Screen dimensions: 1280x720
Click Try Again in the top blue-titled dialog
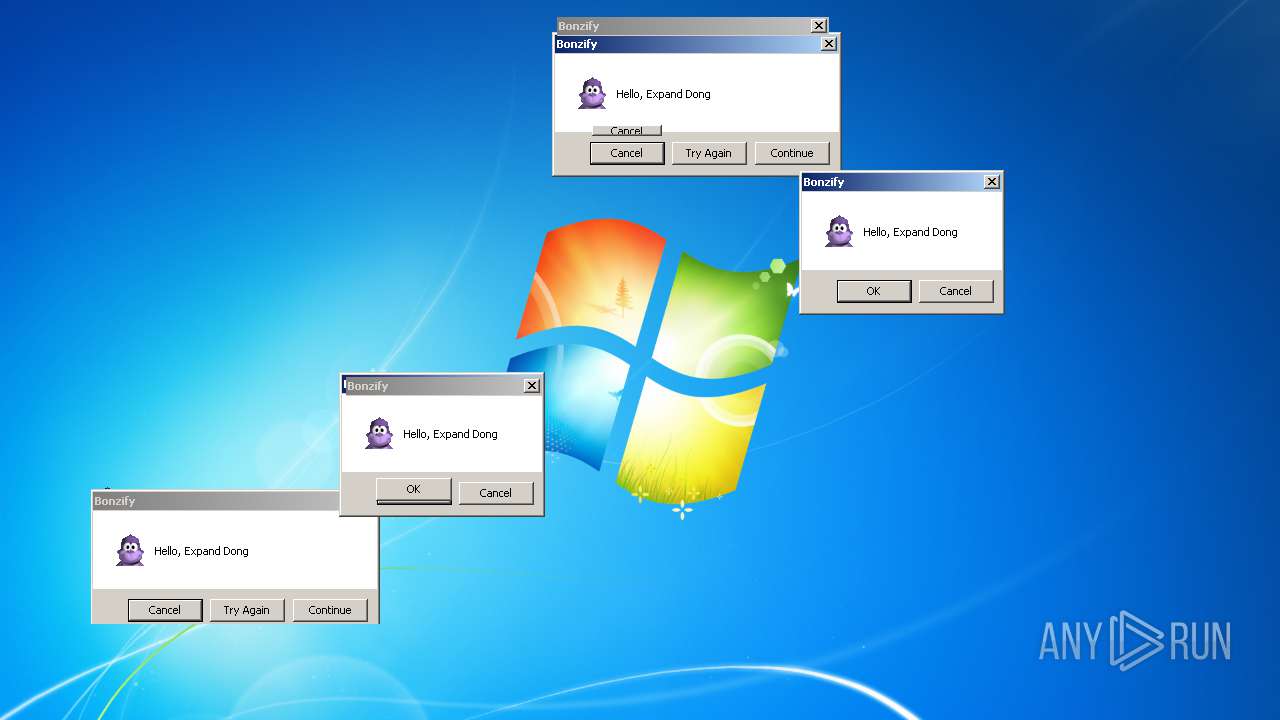(x=709, y=153)
